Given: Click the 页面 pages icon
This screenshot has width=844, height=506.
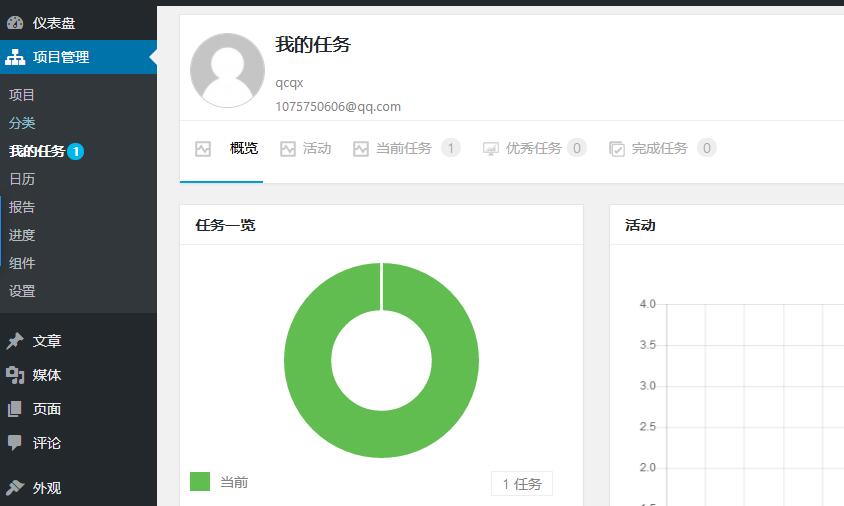Looking at the screenshot, I should tap(15, 409).
